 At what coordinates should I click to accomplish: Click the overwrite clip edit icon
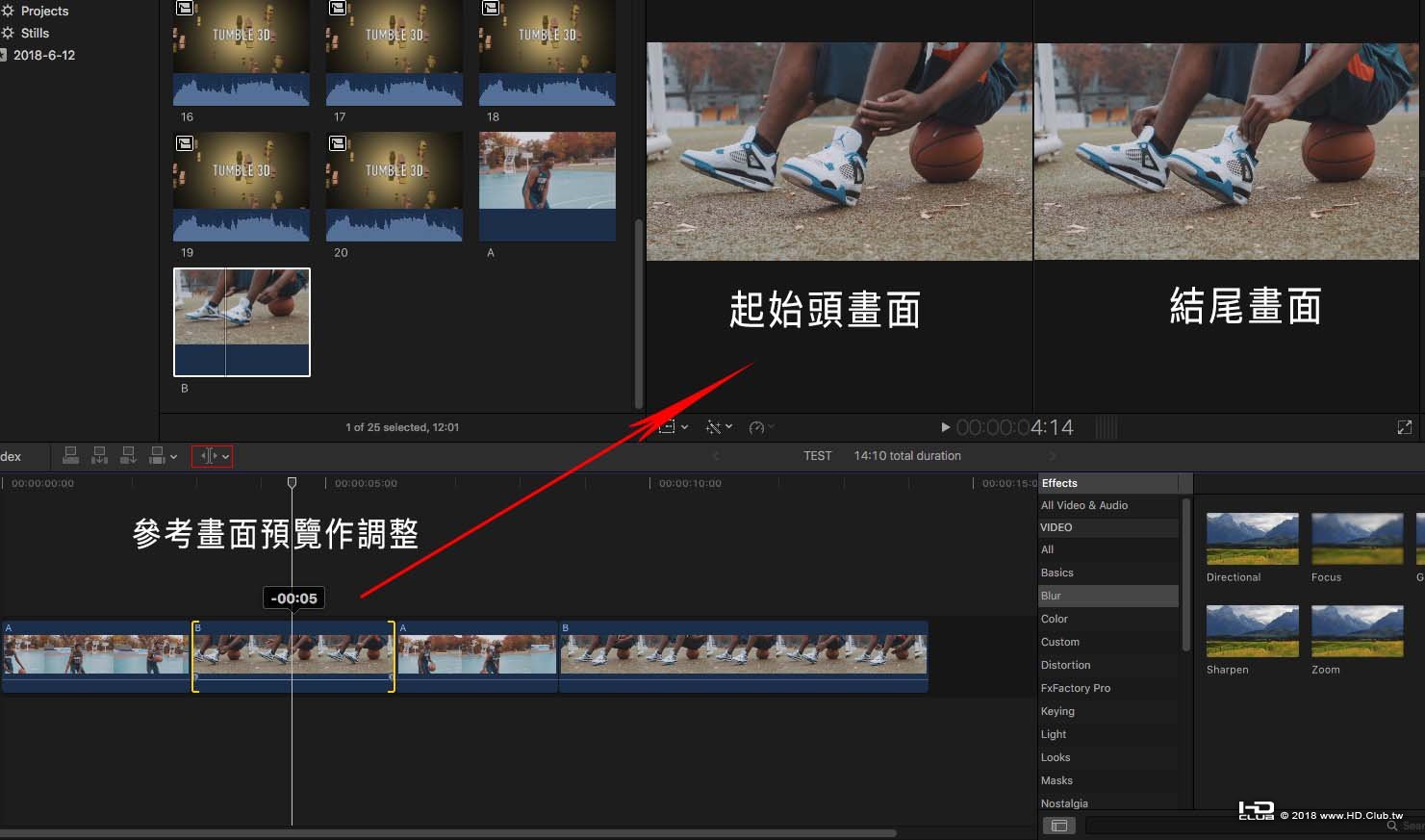point(157,455)
